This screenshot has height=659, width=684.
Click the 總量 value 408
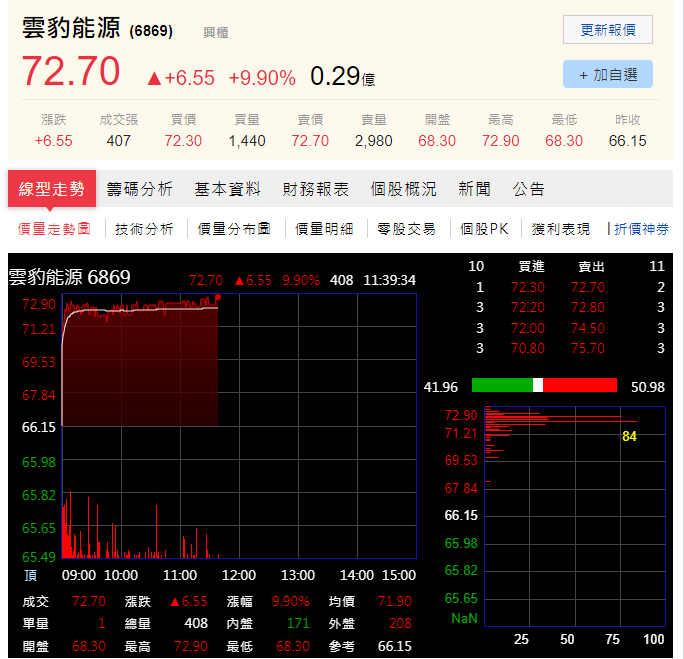click(196, 623)
